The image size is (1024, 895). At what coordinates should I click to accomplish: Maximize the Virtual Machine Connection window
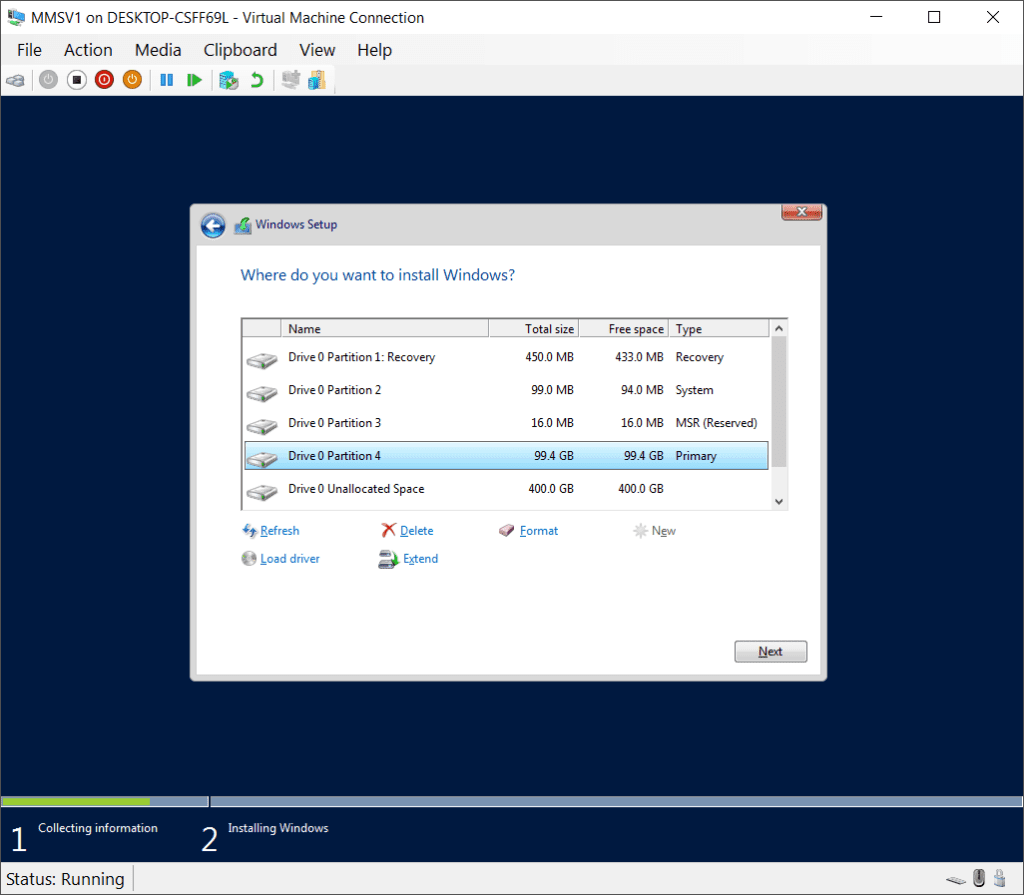tap(934, 18)
